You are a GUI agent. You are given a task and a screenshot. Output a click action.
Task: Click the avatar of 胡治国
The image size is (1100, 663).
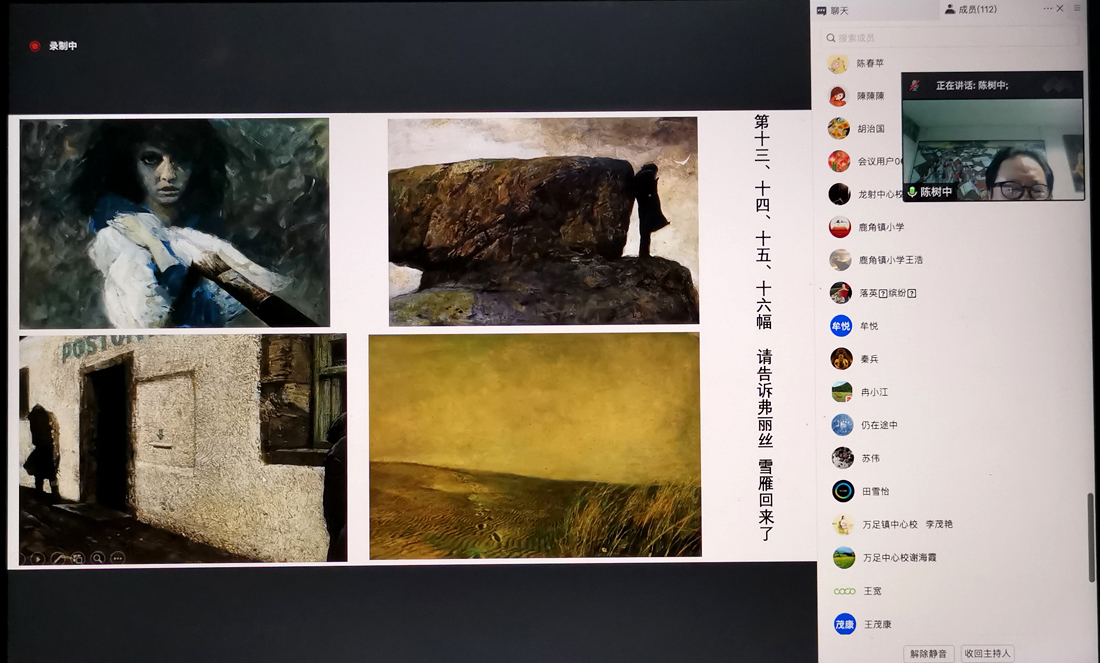pos(838,128)
